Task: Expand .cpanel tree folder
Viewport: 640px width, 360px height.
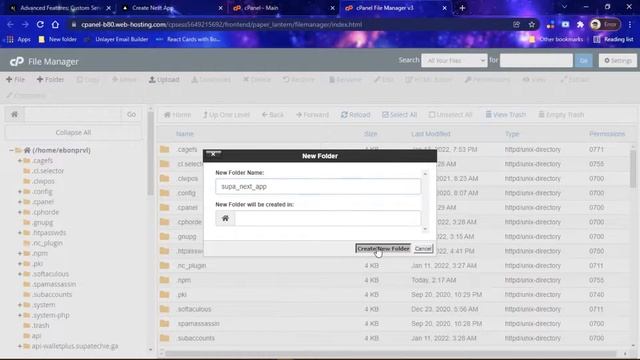Action: click(20, 202)
